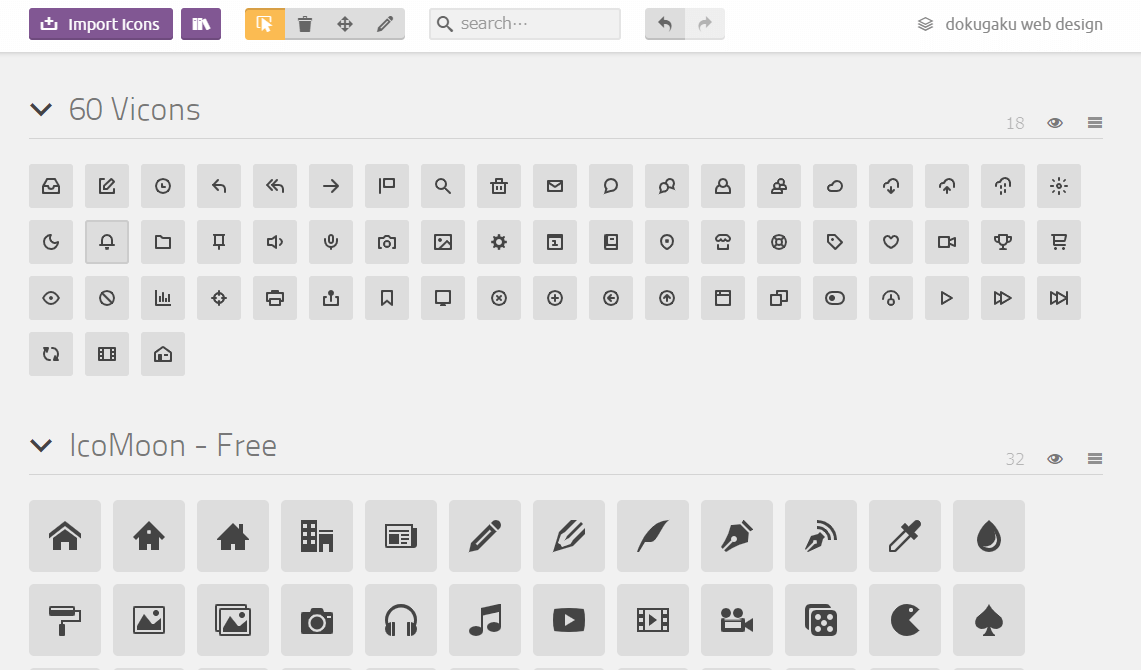Choose the flag icon in 60 Vicons
This screenshot has height=670, width=1141.
tap(387, 186)
